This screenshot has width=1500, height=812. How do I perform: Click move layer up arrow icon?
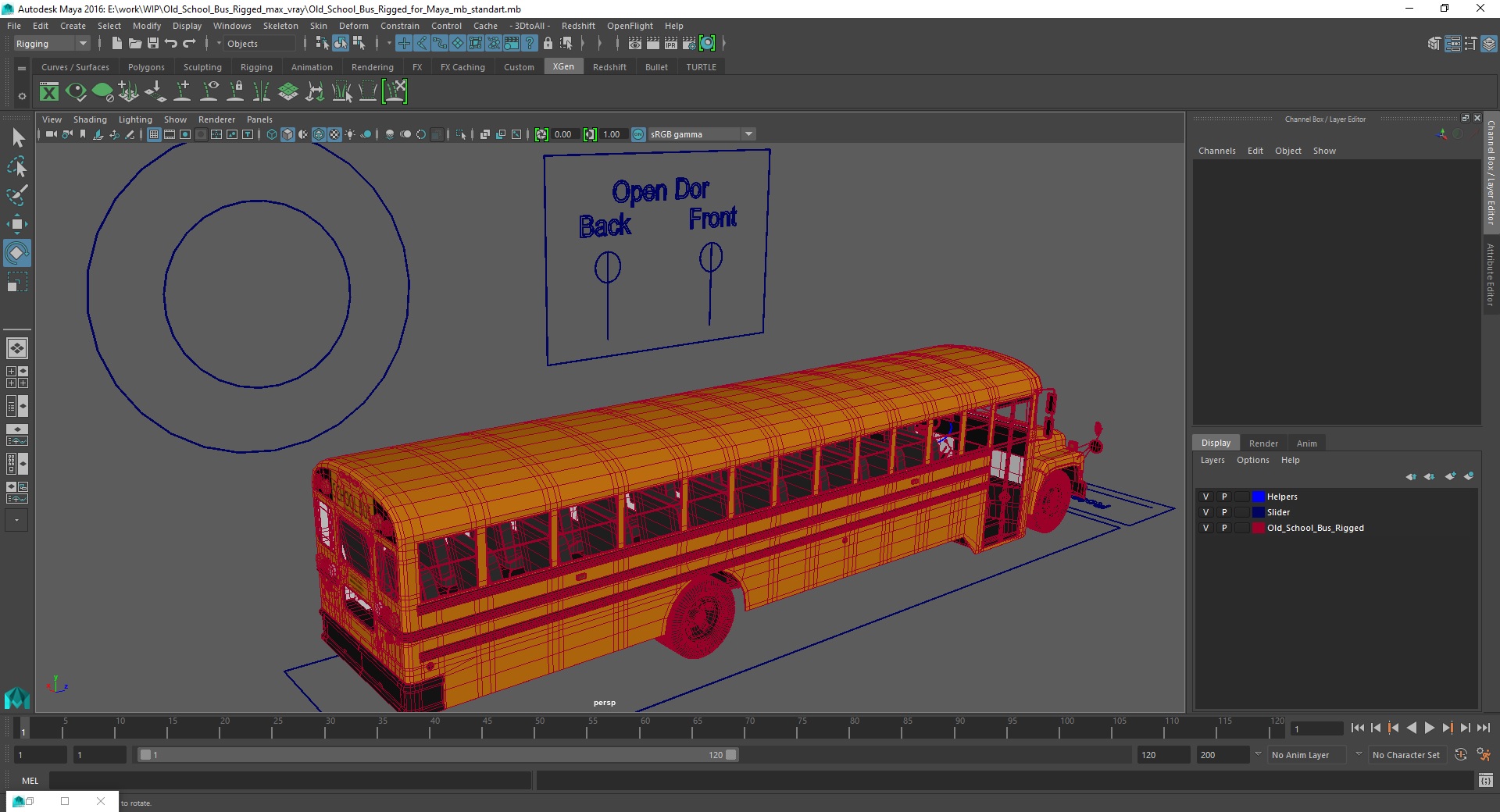click(1411, 476)
